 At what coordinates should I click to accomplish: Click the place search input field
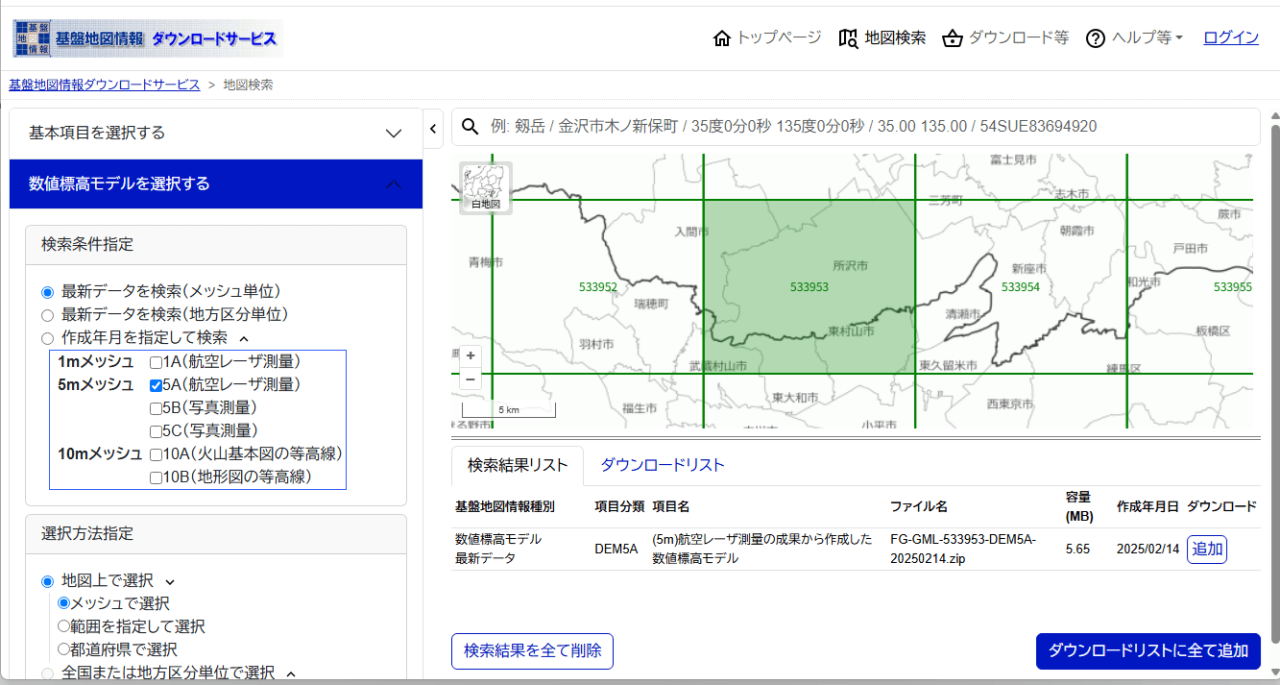pyautogui.click(x=860, y=127)
